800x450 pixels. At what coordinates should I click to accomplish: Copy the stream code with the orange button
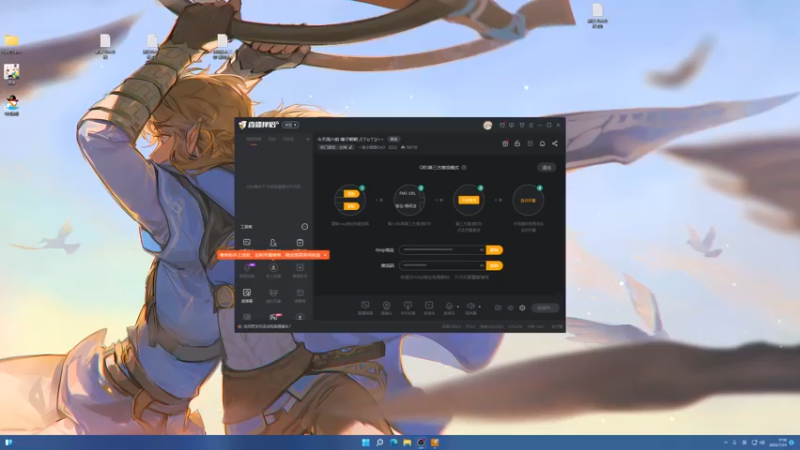(x=494, y=265)
